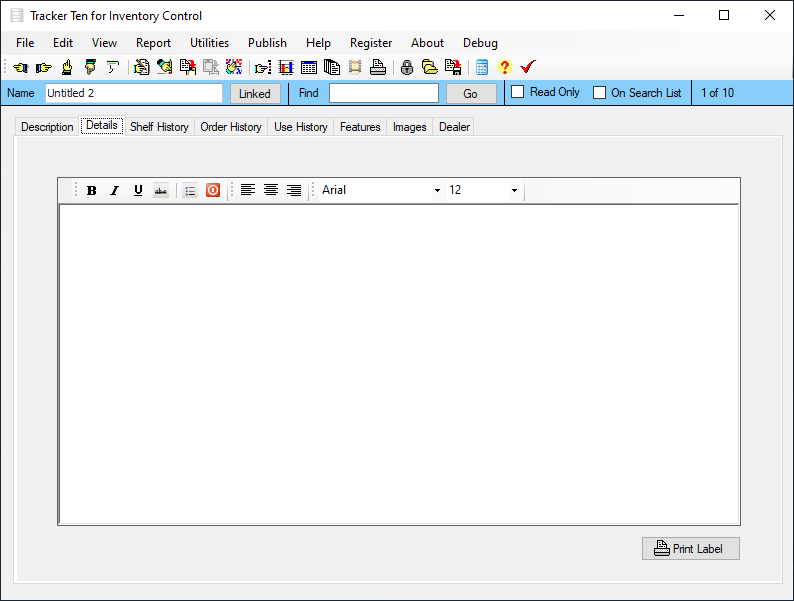
Task: Click the Print Label button
Action: [x=691, y=548]
